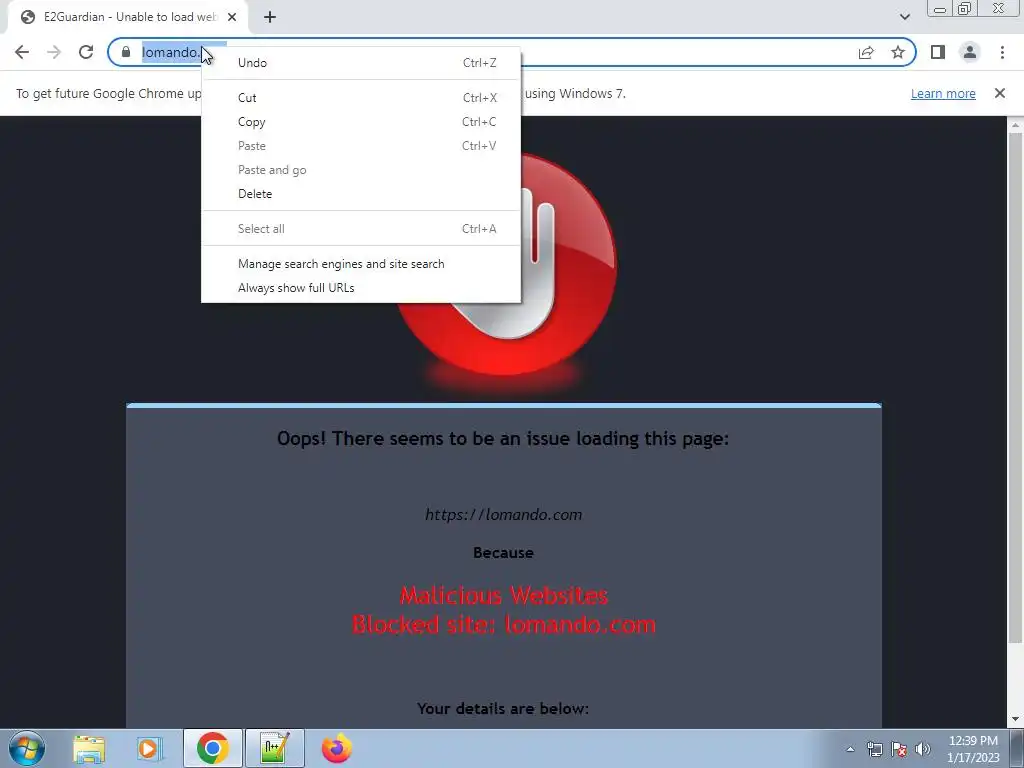Click the 'Your details are below:' text

[503, 709]
